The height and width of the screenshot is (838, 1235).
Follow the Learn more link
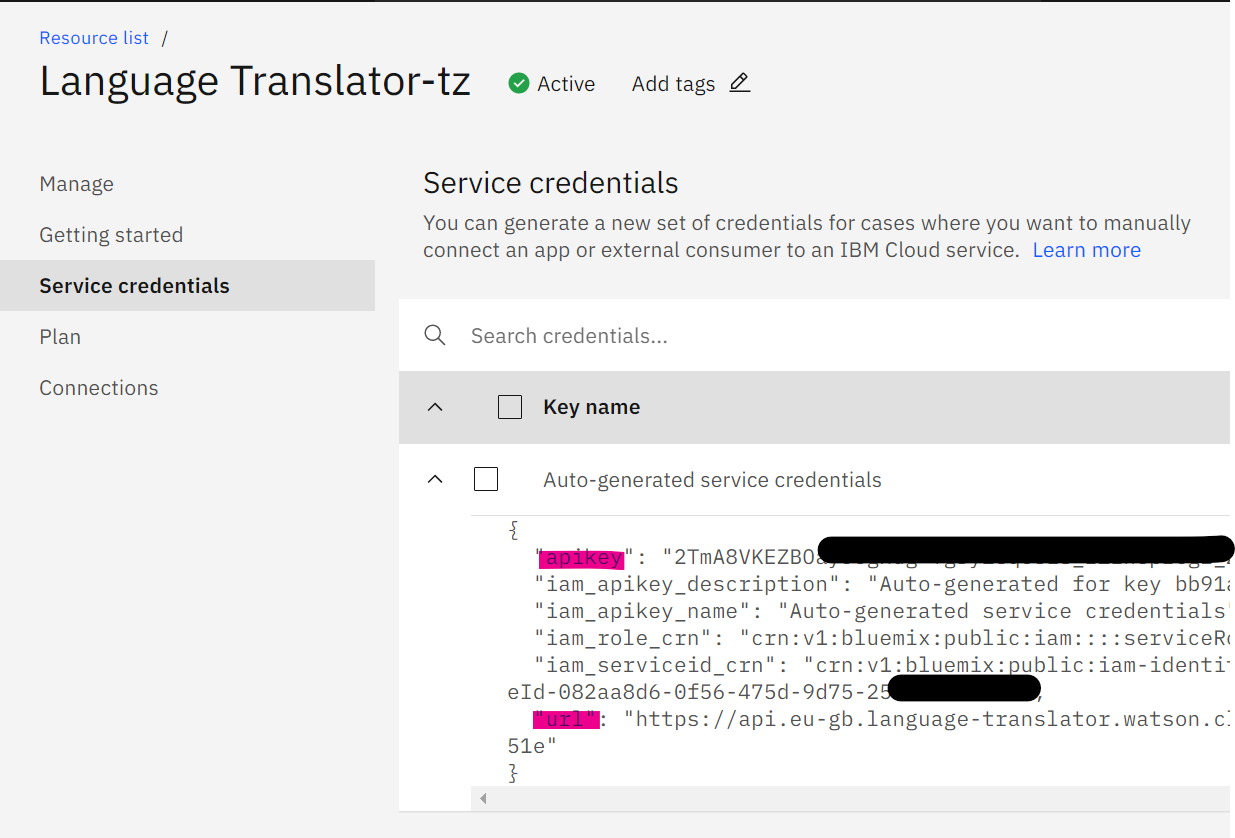pos(1086,250)
